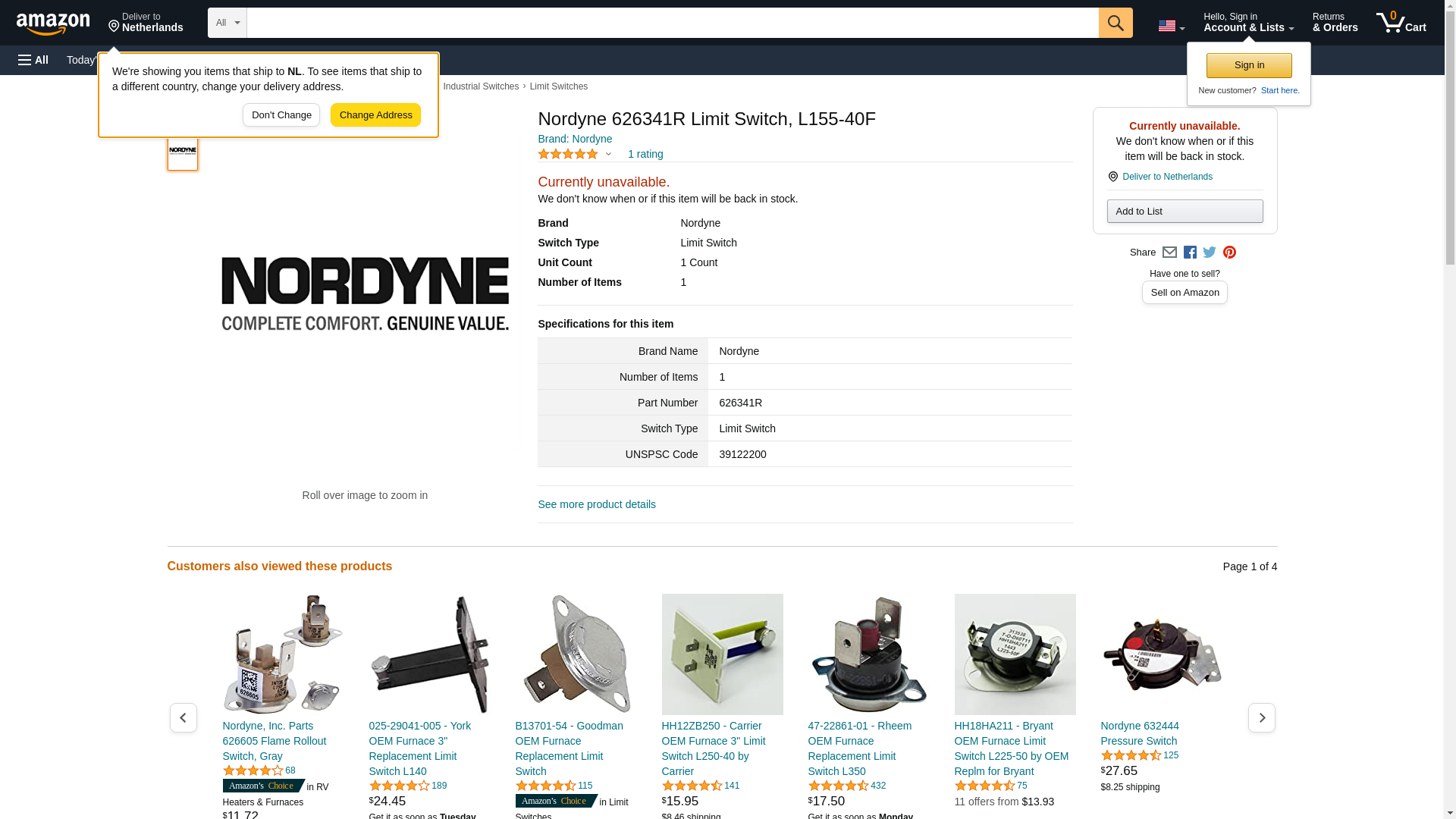Go to next carousel page arrow
Image resolution: width=1456 pixels, height=819 pixels.
[1261, 717]
